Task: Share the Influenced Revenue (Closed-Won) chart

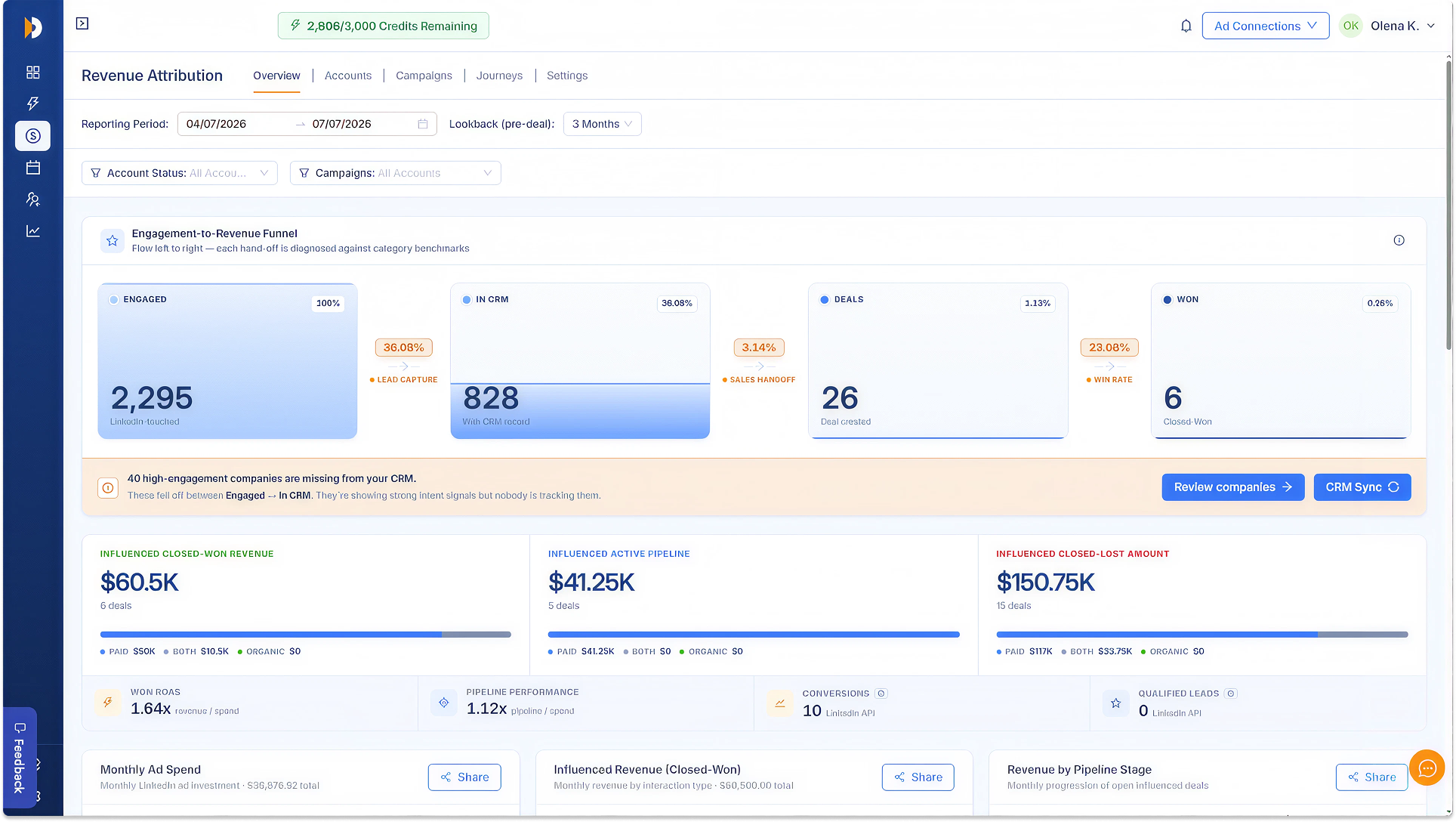Action: pos(918,777)
